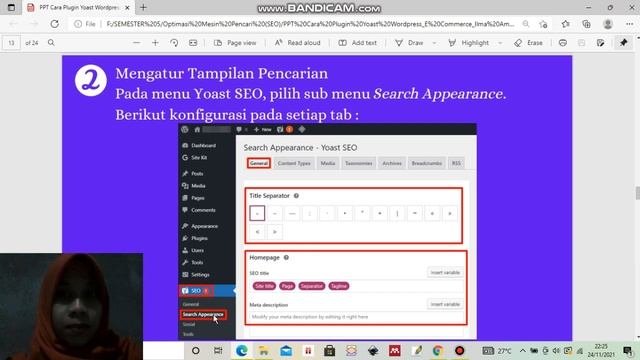640x360 pixels.
Task: Add this page to favorites
Action: (x=543, y=24)
